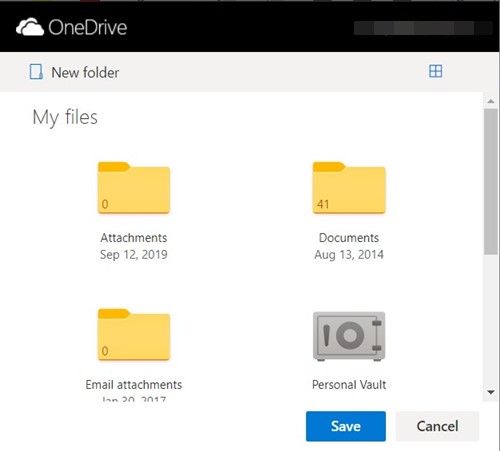
Task: Open the Personal Vault safe icon
Action: coord(349,336)
